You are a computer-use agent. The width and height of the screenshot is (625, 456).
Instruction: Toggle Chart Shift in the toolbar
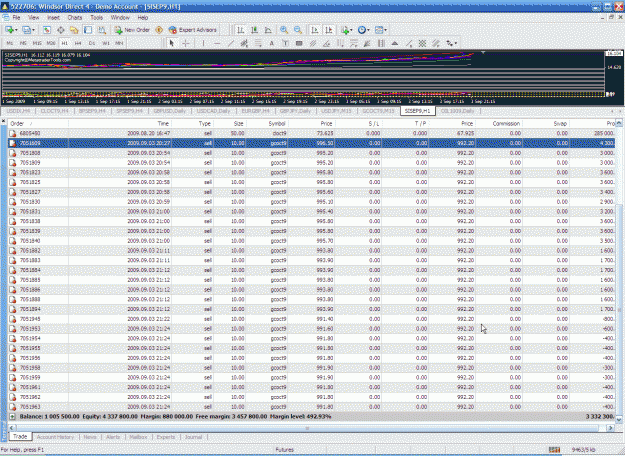[329, 30]
